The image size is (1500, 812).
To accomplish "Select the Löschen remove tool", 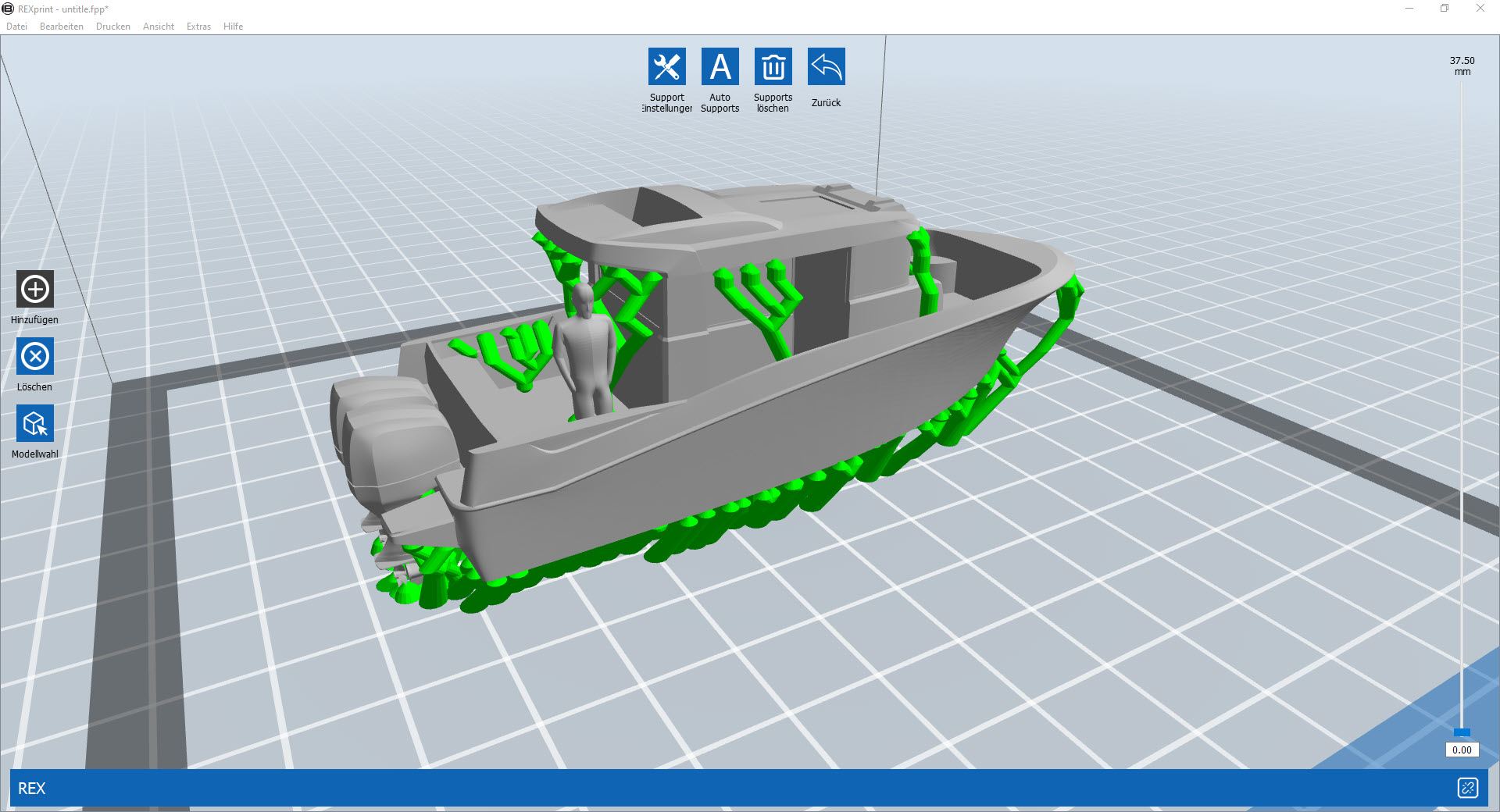I will tap(34, 357).
